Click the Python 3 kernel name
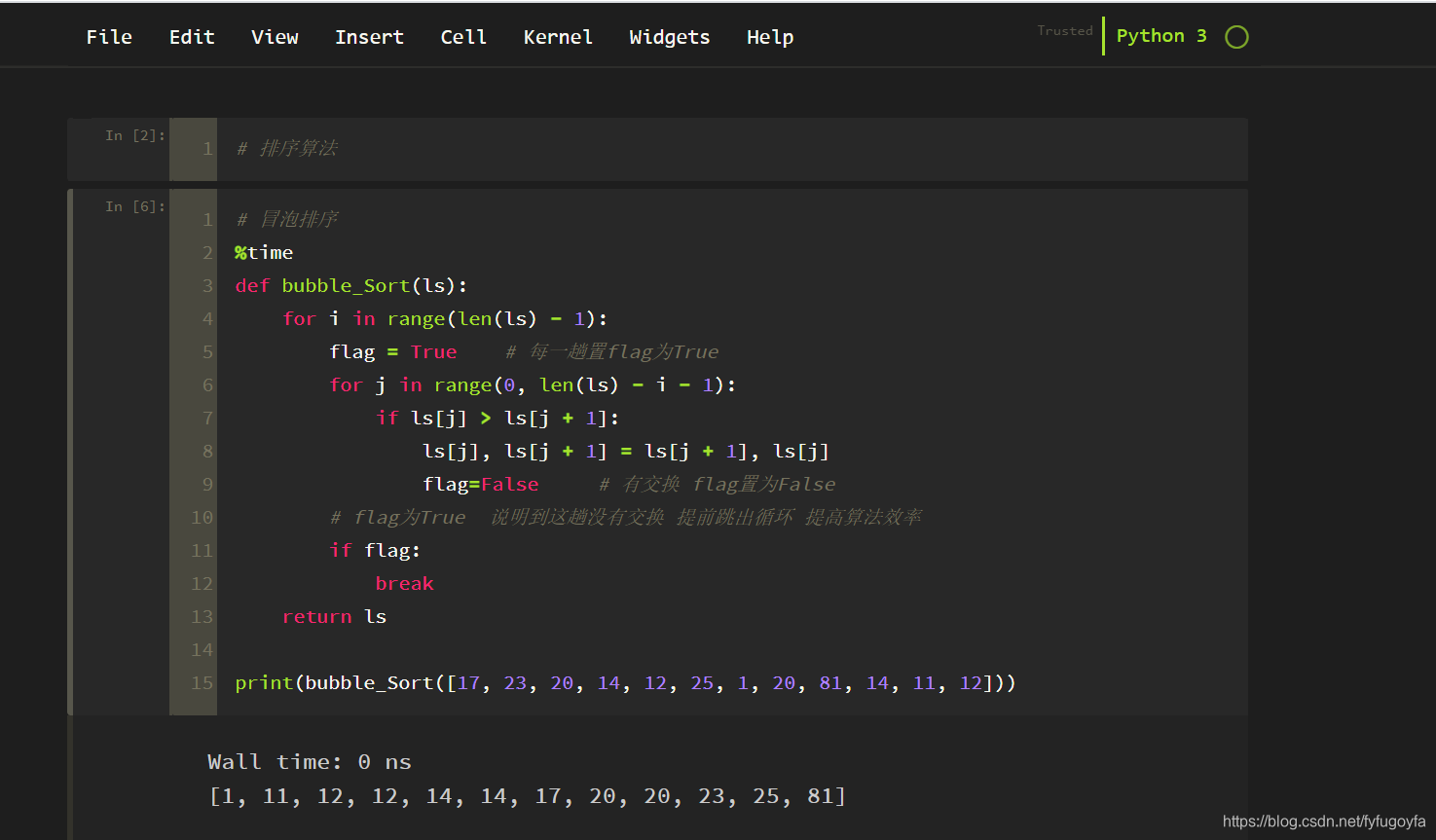Viewport: 1436px width, 840px height. [1161, 36]
